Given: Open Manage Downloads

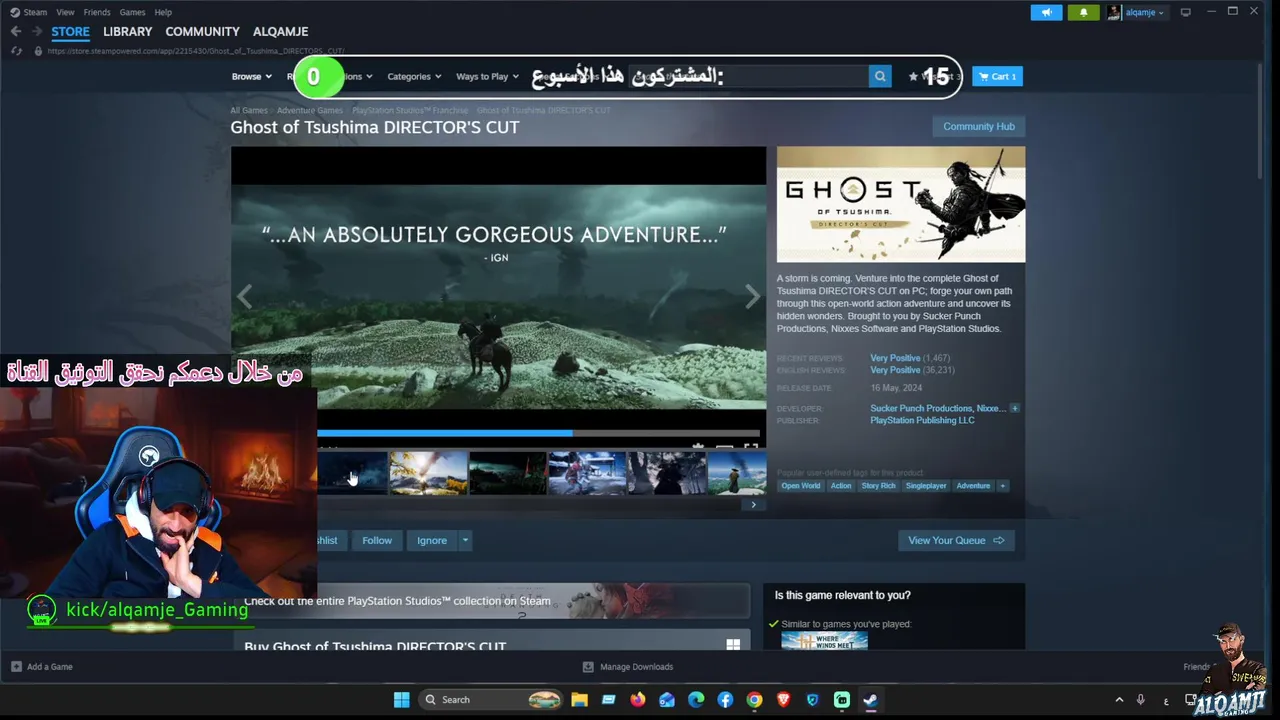Looking at the screenshot, I should coord(628,667).
